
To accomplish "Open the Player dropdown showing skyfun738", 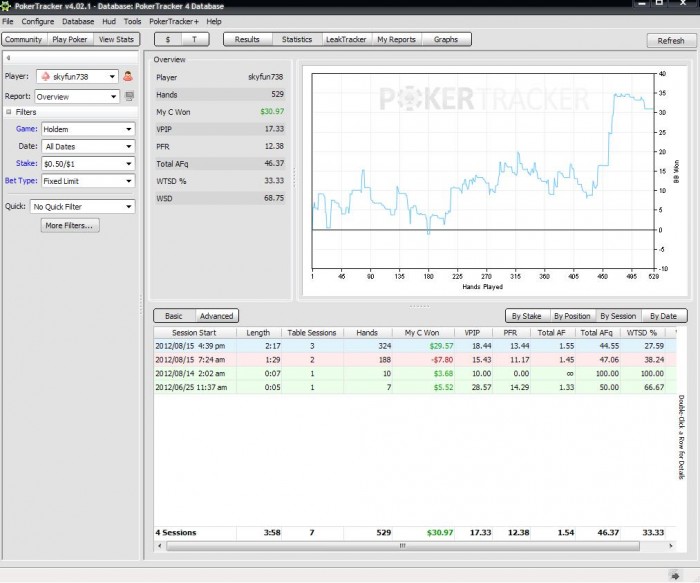I will pyautogui.click(x=77, y=77).
